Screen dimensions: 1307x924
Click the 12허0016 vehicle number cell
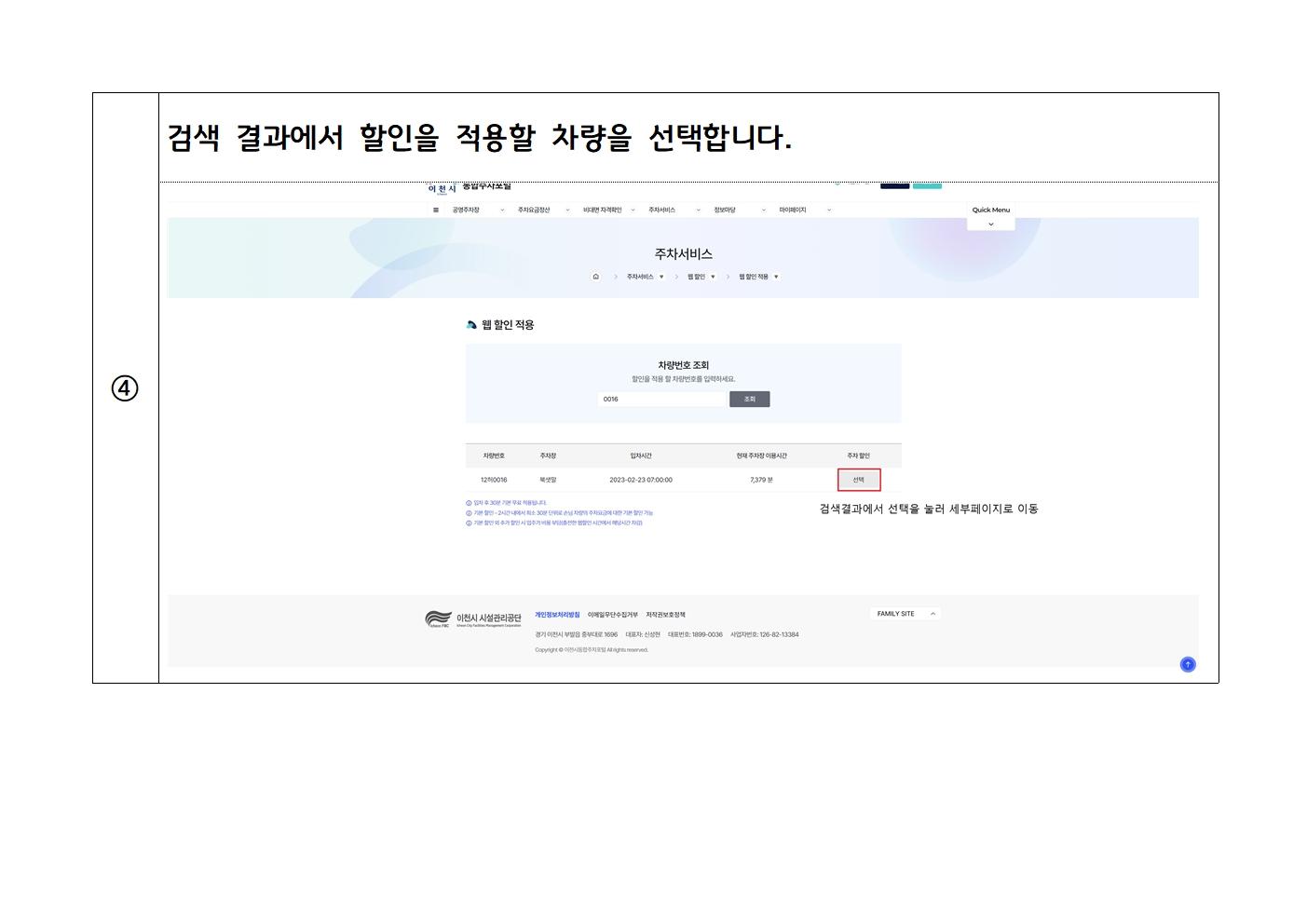pos(494,480)
